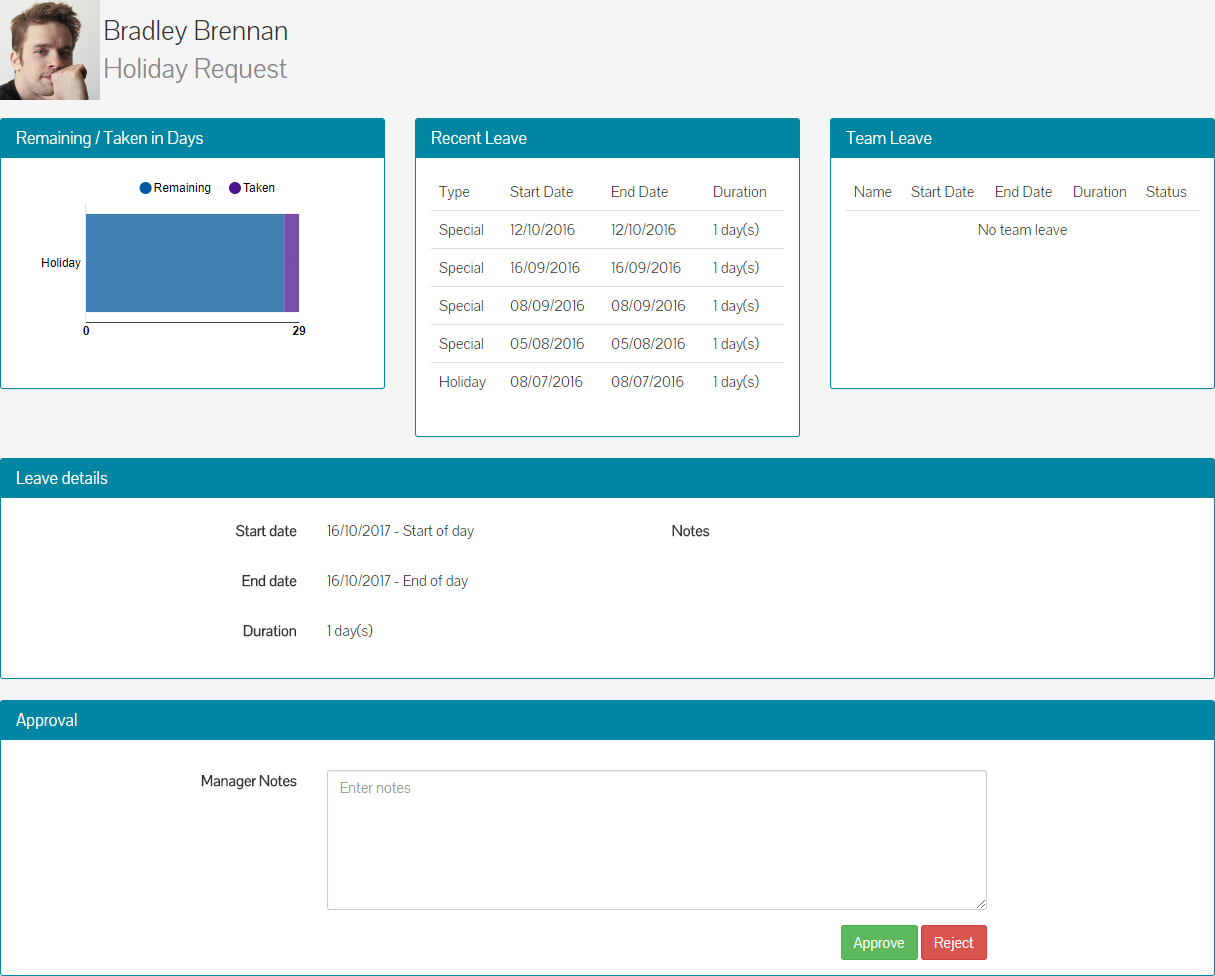Select Start Date column in Recent Leave
The image size is (1215, 976).
541,192
